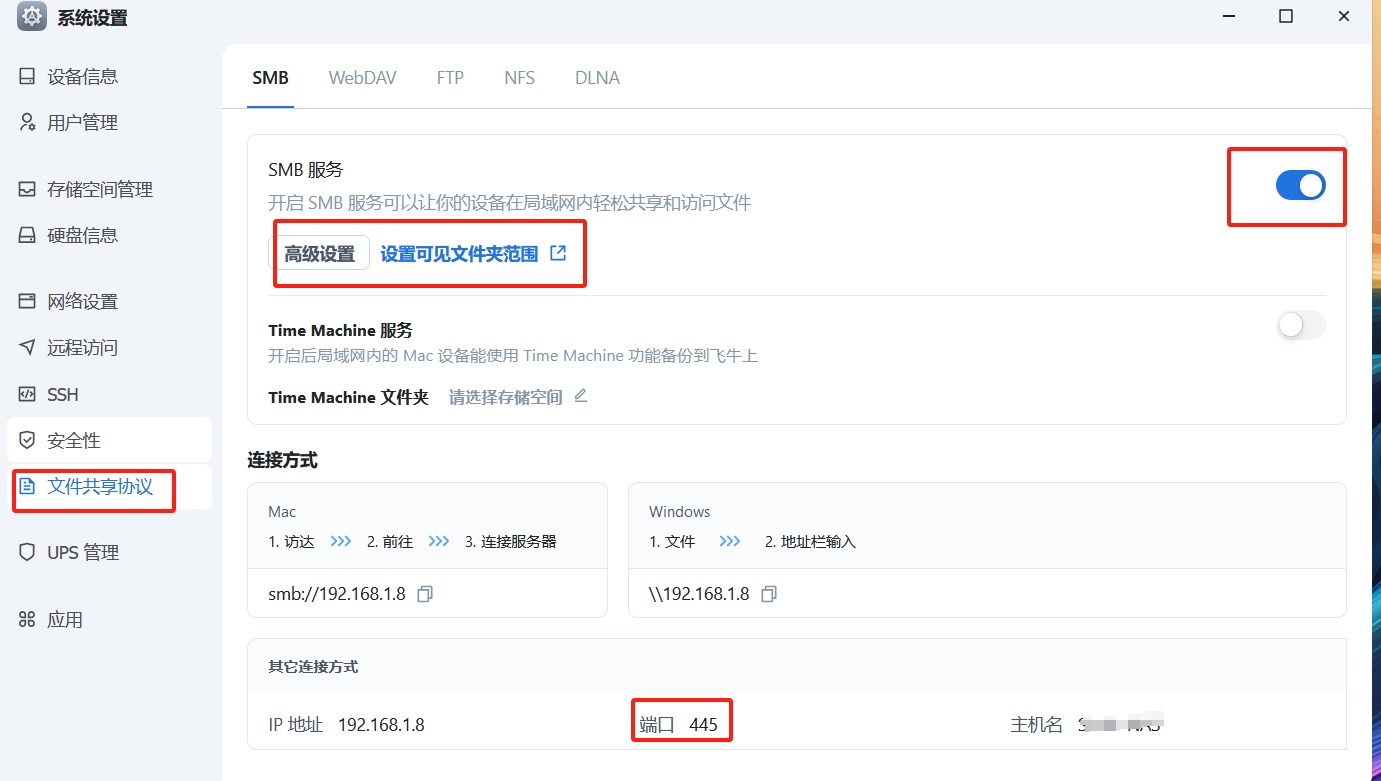Image resolution: width=1381 pixels, height=781 pixels.
Task: Select 硬盘信息 in the sidebar
Action: coord(109,236)
